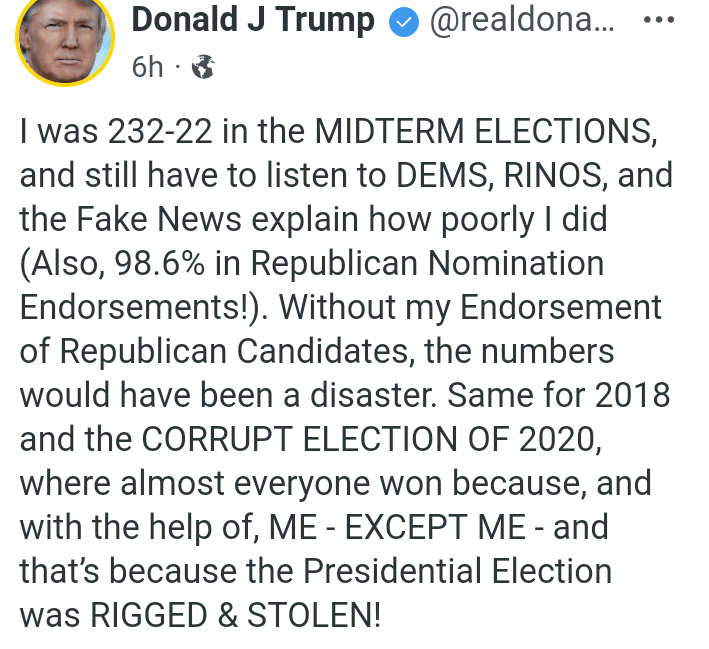Click the word disaster in the post
709x649 pixels.
[x=367, y=394]
